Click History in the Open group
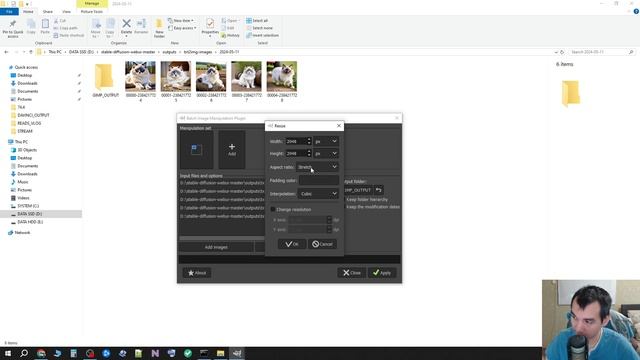 231,36
